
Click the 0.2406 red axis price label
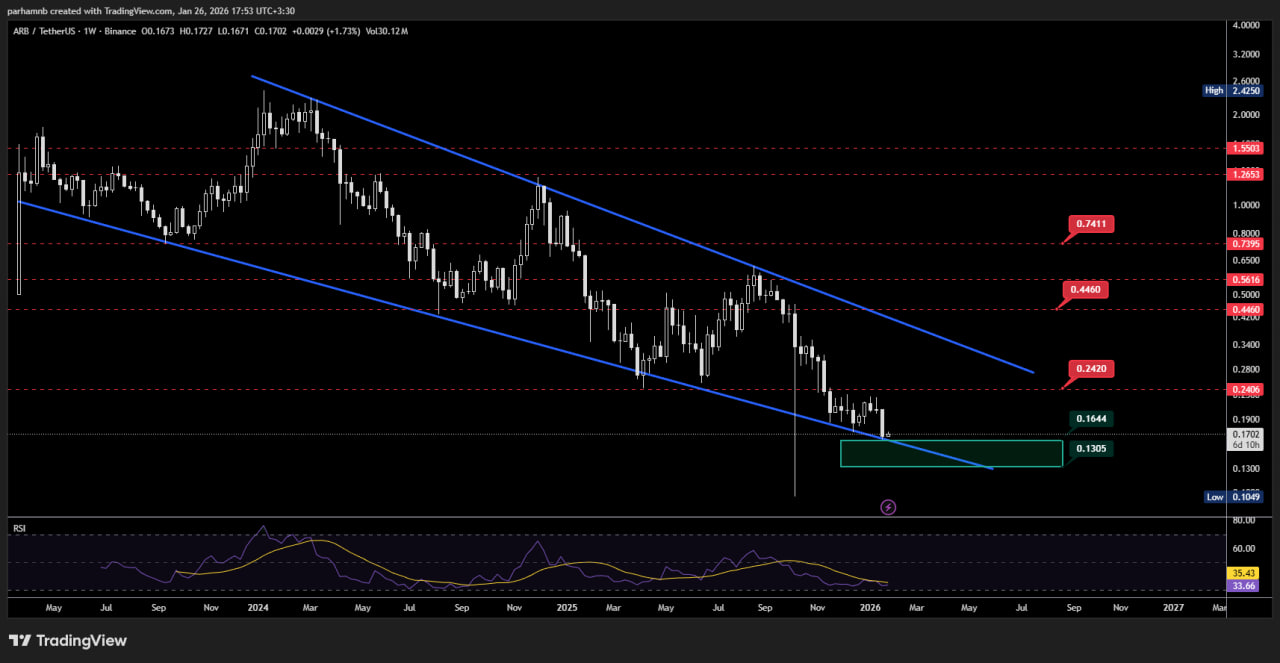tap(1246, 390)
